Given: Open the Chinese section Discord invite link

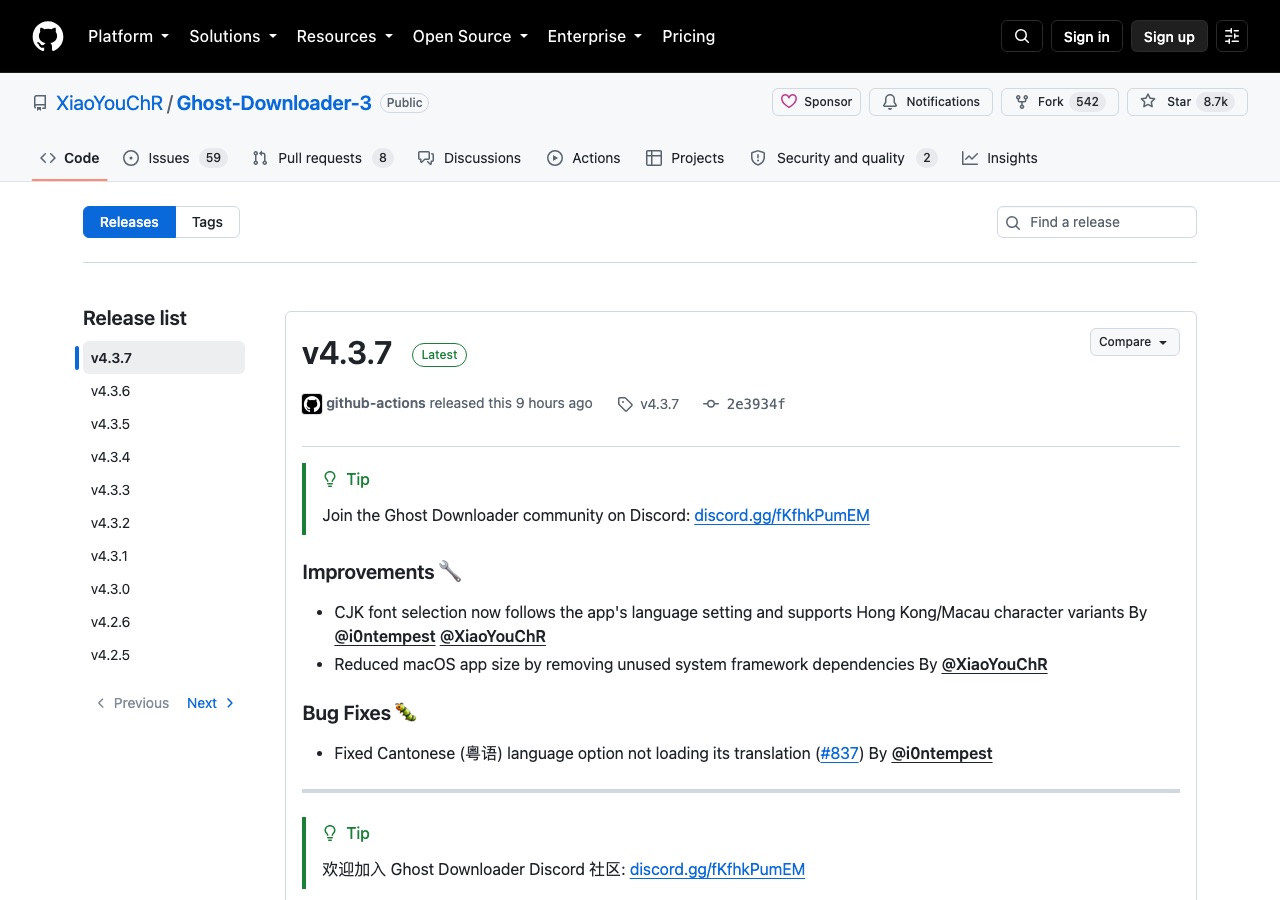Looking at the screenshot, I should coord(717,870).
